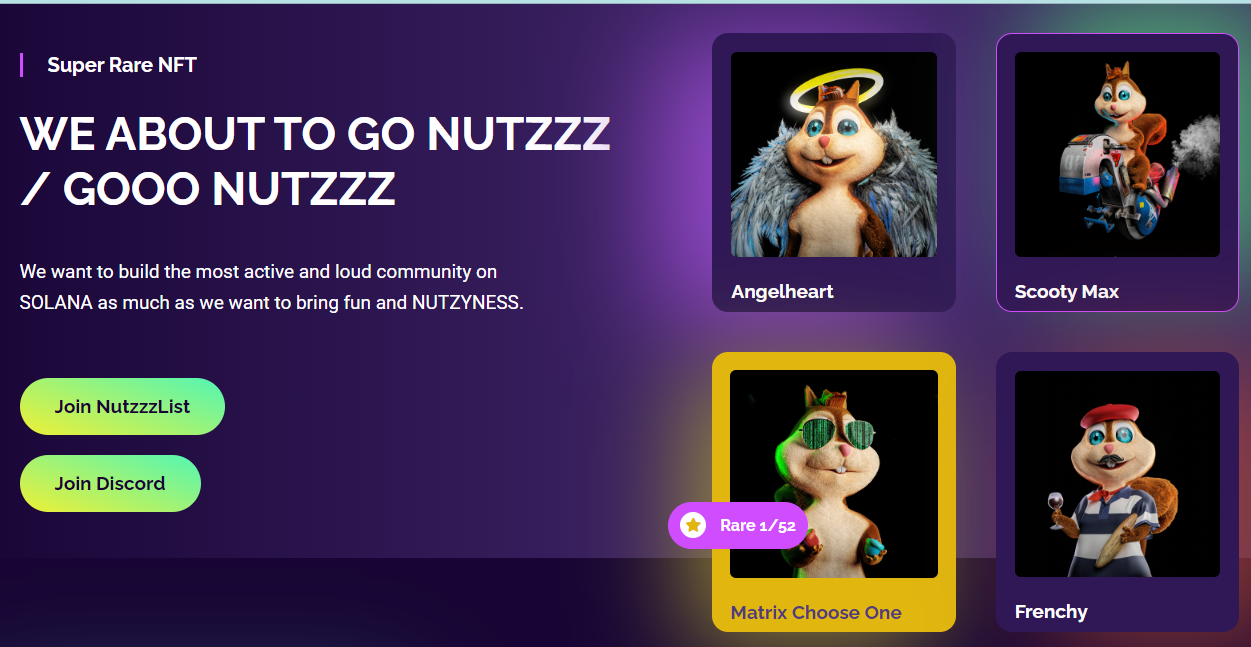Viewport: 1251px width, 647px height.
Task: Click the Join Discord button
Action: [x=110, y=483]
